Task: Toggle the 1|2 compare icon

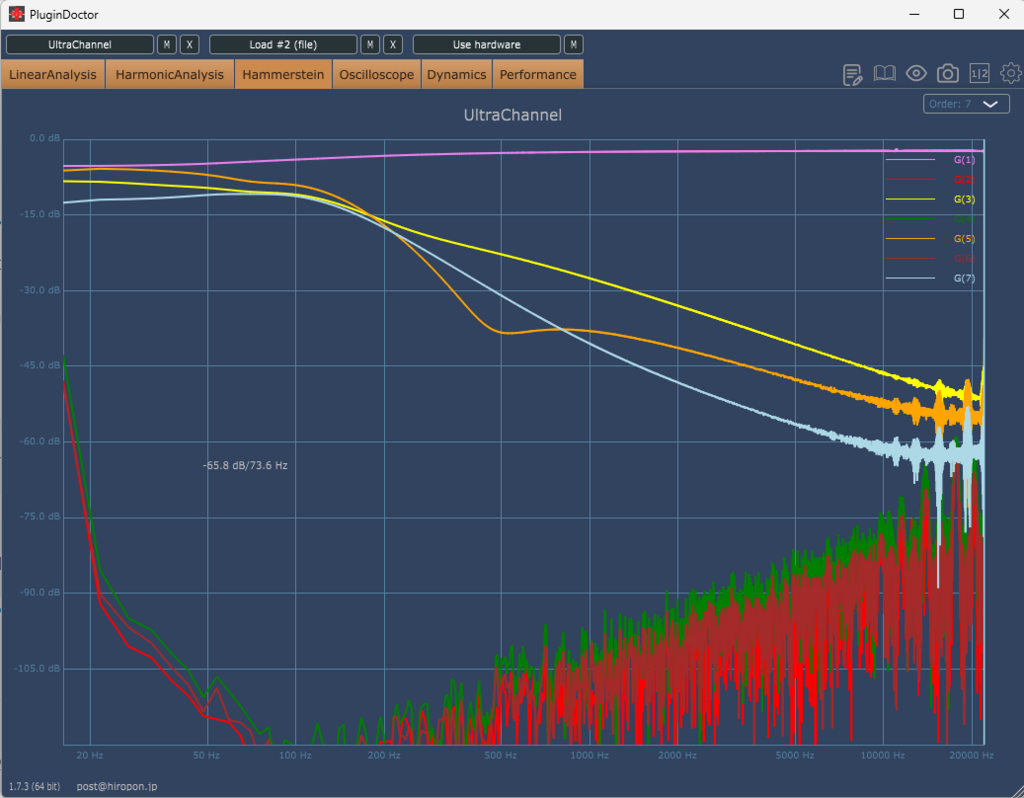Action: (x=979, y=73)
